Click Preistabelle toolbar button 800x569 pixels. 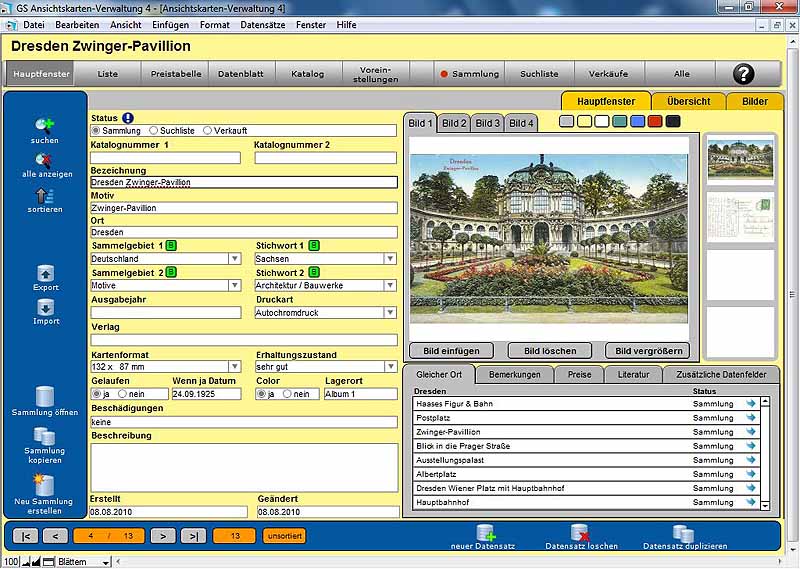(x=176, y=74)
